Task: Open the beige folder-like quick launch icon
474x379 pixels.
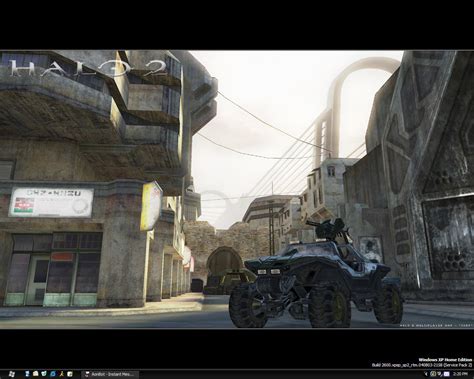Action: point(35,374)
